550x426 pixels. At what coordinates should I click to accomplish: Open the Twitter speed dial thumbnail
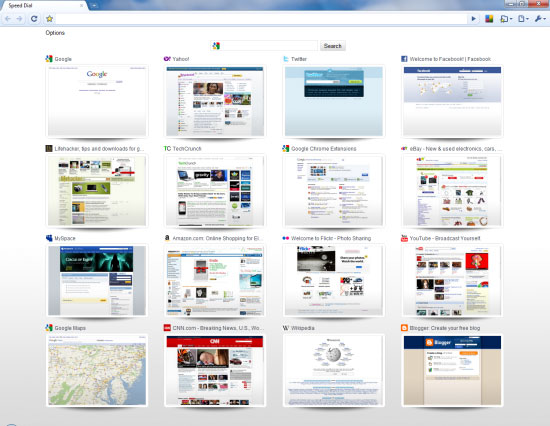pos(334,101)
